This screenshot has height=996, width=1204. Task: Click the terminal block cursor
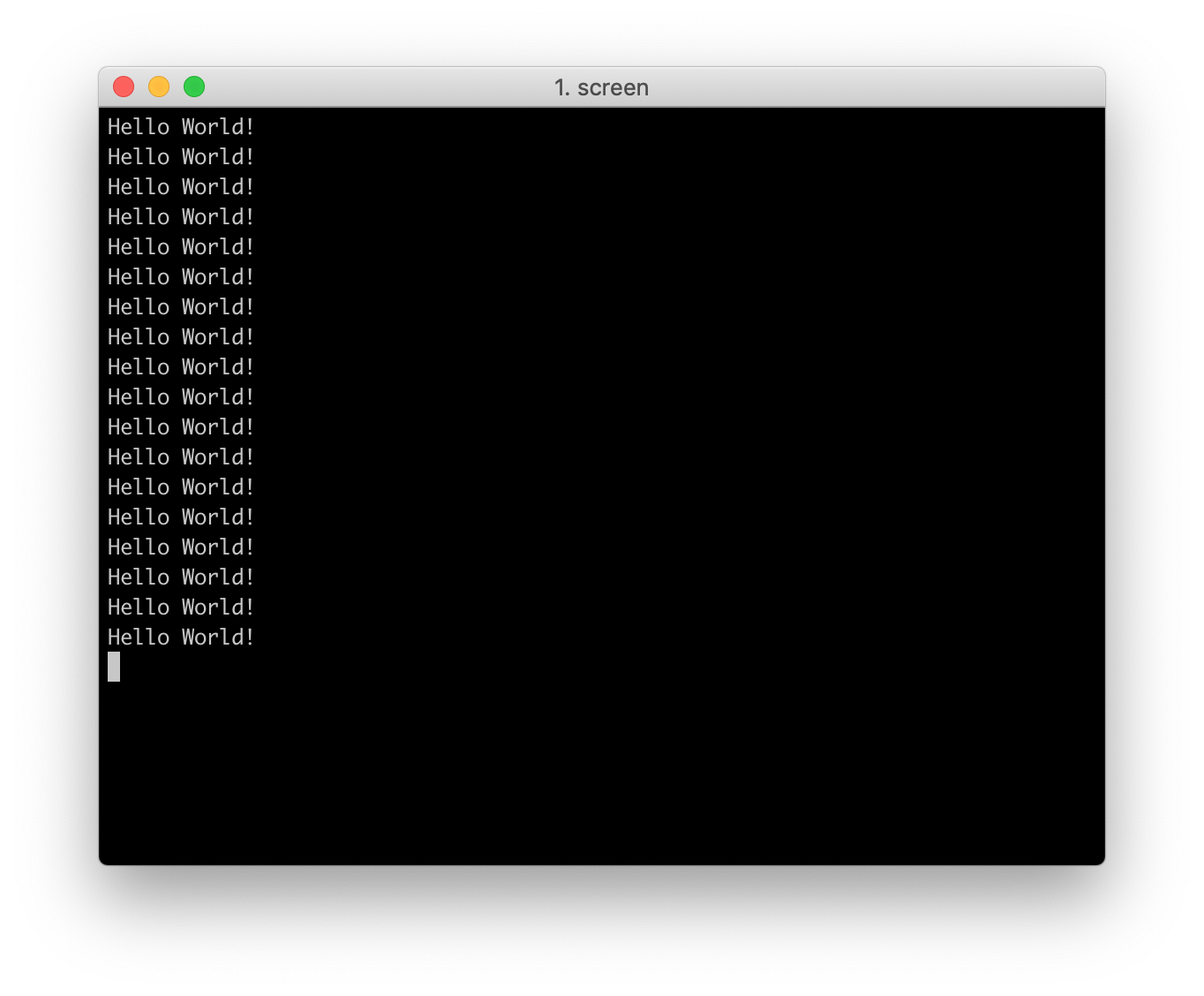point(114,667)
